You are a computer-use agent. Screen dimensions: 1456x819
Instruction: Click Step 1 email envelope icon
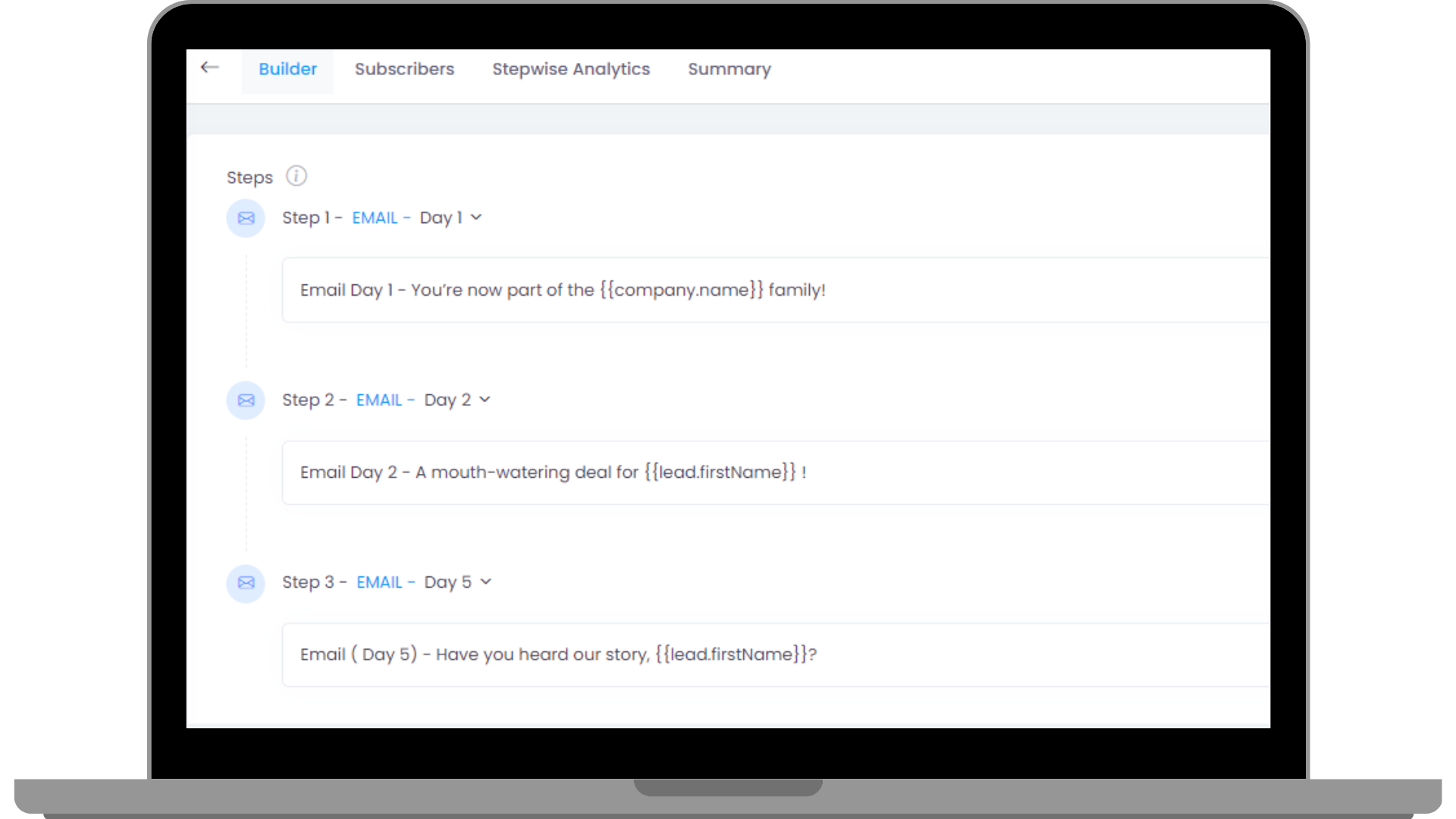point(246,218)
